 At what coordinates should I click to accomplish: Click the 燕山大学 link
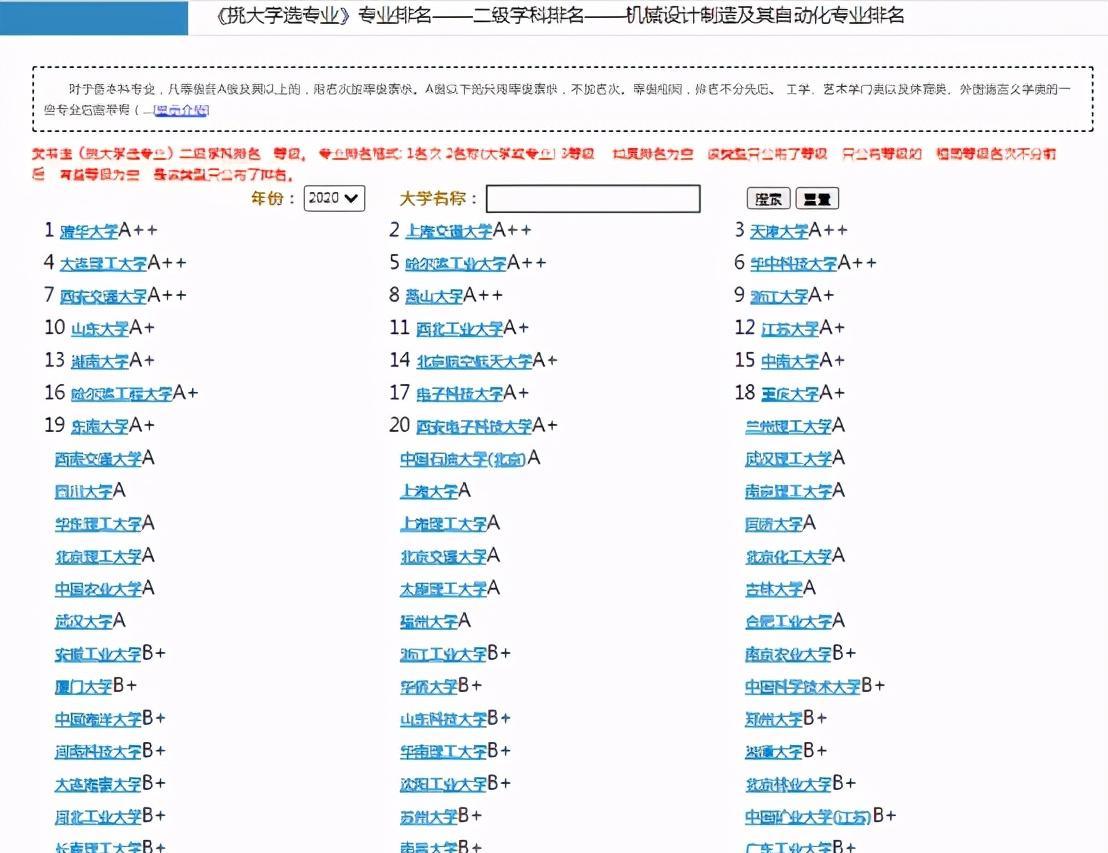(x=434, y=296)
